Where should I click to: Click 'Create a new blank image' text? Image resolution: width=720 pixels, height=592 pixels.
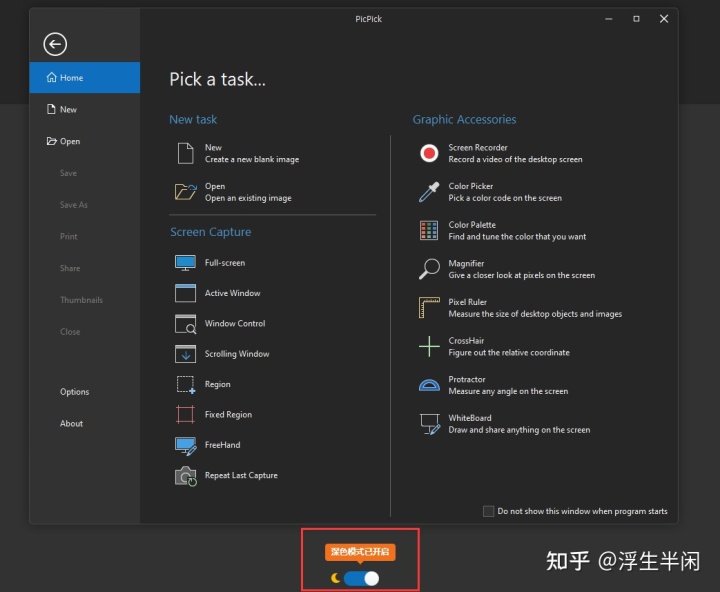(252, 159)
